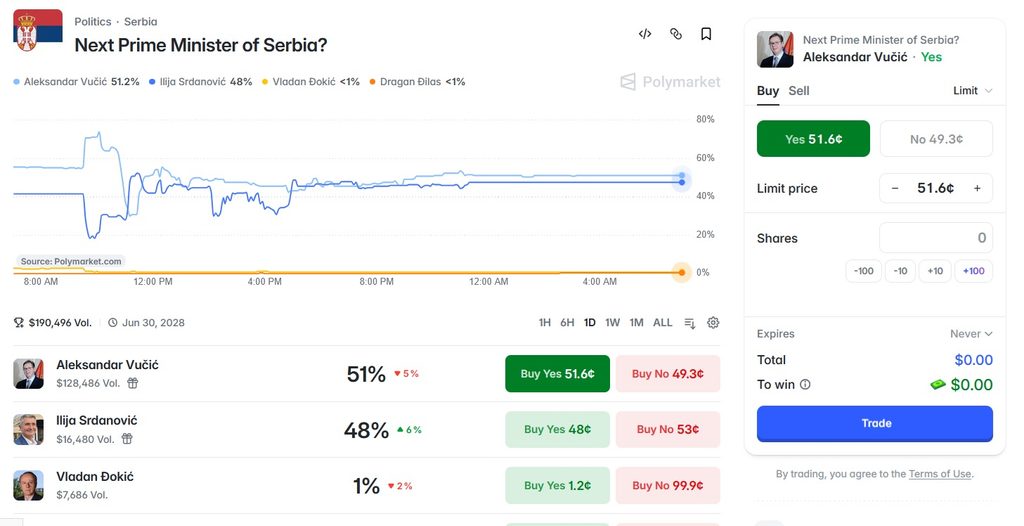Click gift icon under Ilija Srdanović
Image resolution: width=1024 pixels, height=526 pixels.
coord(127,439)
